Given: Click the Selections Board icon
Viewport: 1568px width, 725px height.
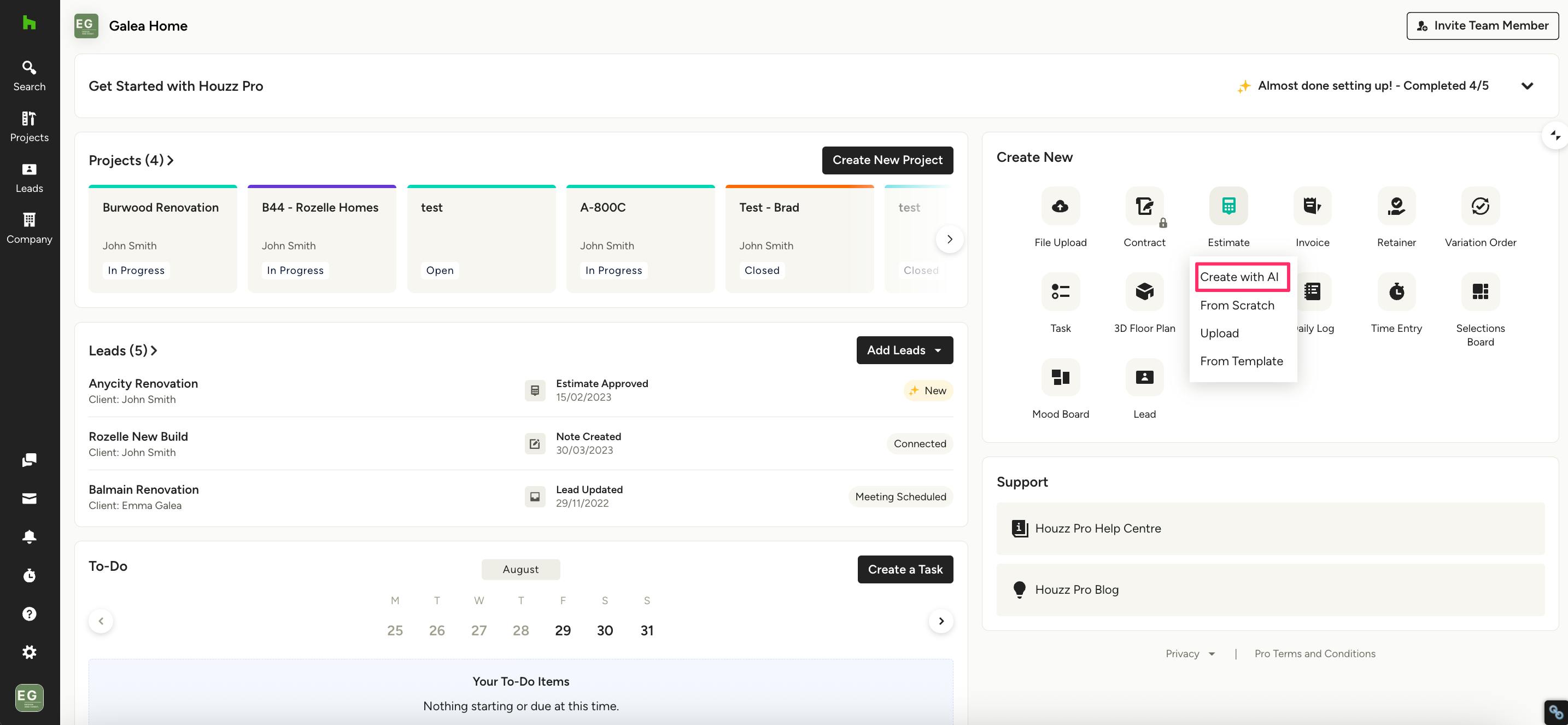Looking at the screenshot, I should (x=1480, y=291).
